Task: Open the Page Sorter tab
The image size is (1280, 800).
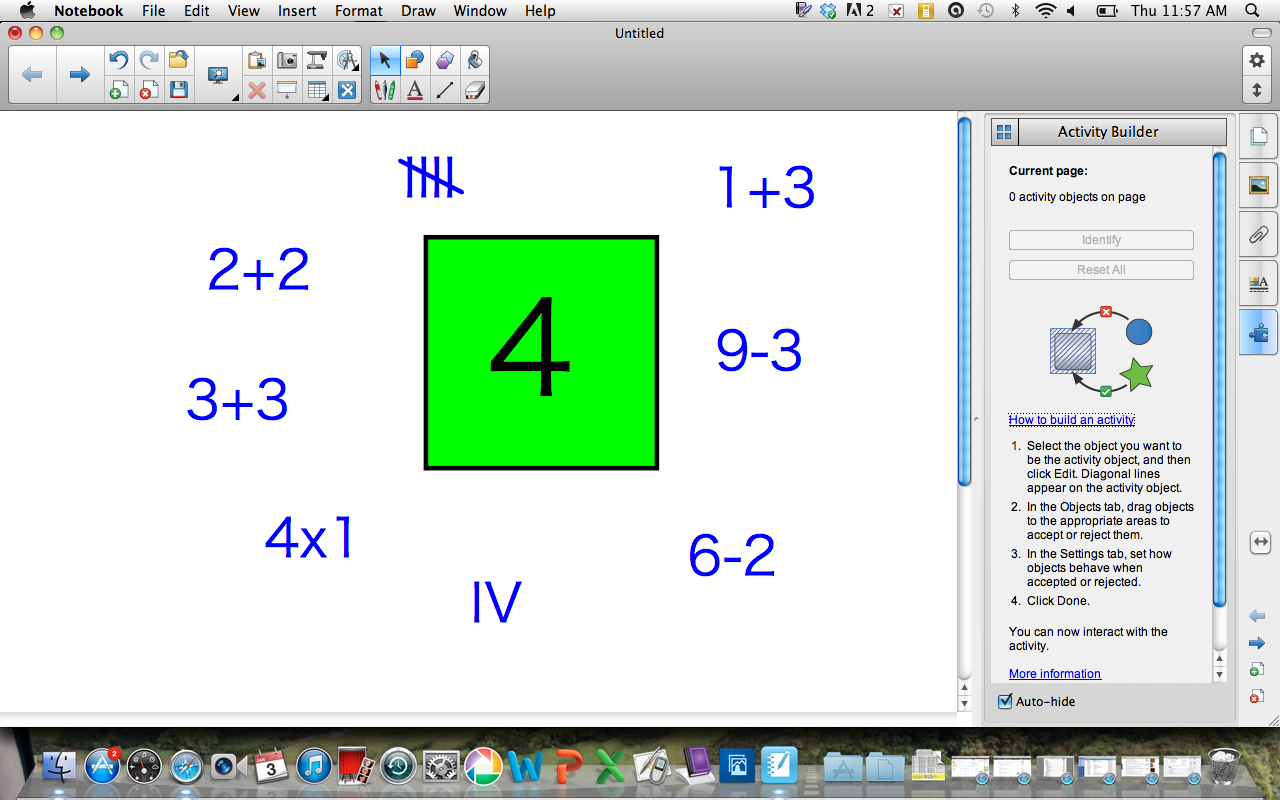Action: pyautogui.click(x=1257, y=136)
